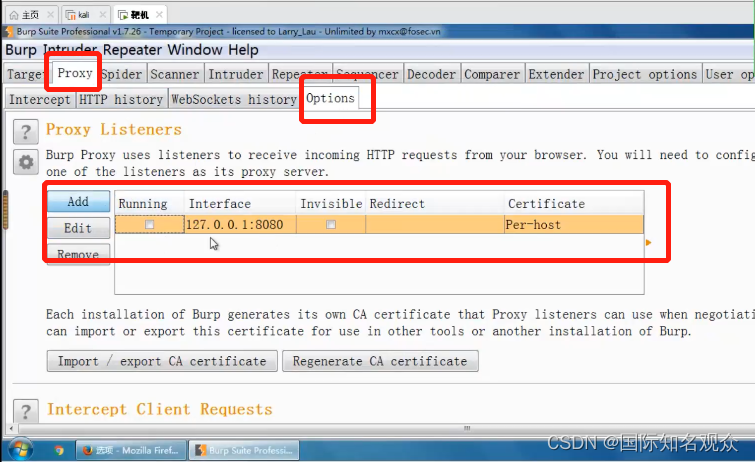The width and height of the screenshot is (755, 462).
Task: Open help for Intercept Client Requests
Action: coord(26,411)
